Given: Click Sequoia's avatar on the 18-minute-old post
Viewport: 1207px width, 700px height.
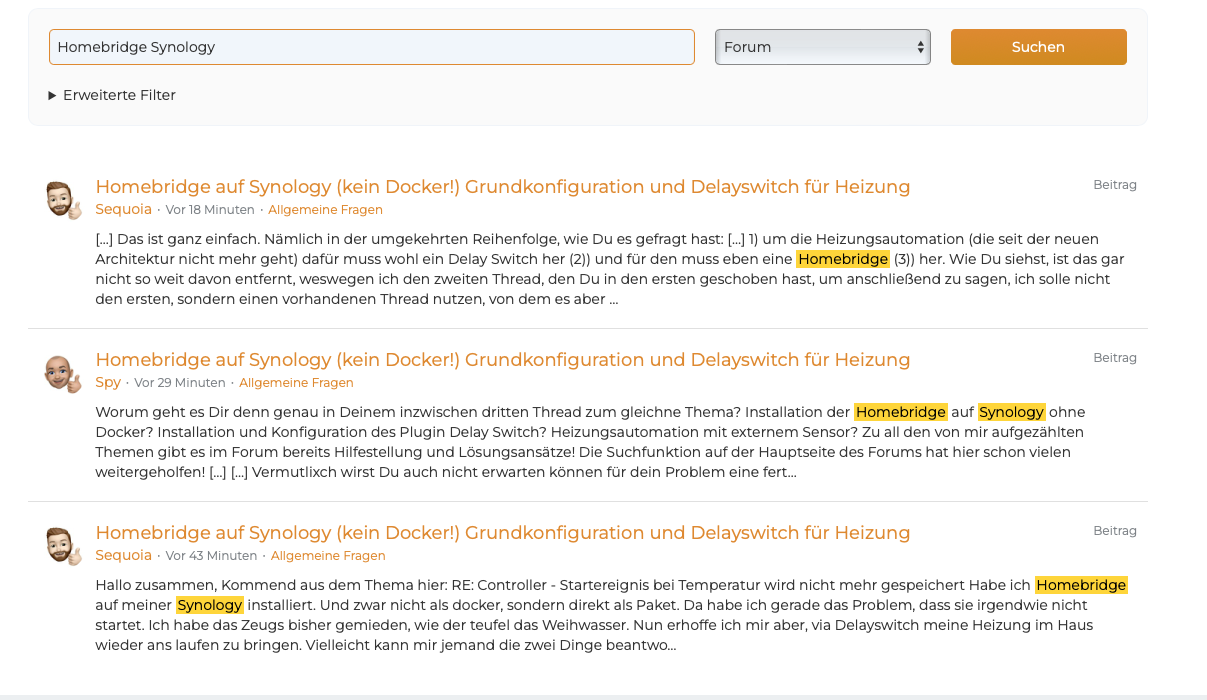Looking at the screenshot, I should coord(63,200).
